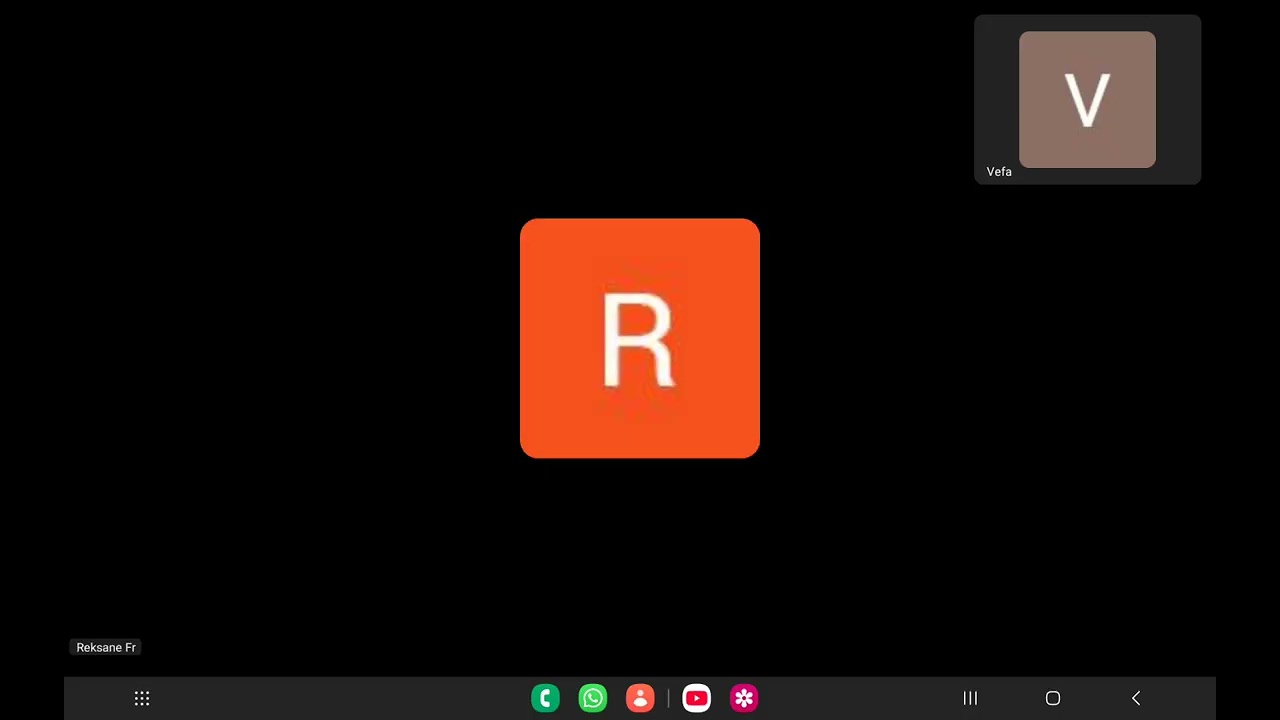Open the apps grid drawer in taskbar
The height and width of the screenshot is (720, 1280).
pyautogui.click(x=142, y=698)
